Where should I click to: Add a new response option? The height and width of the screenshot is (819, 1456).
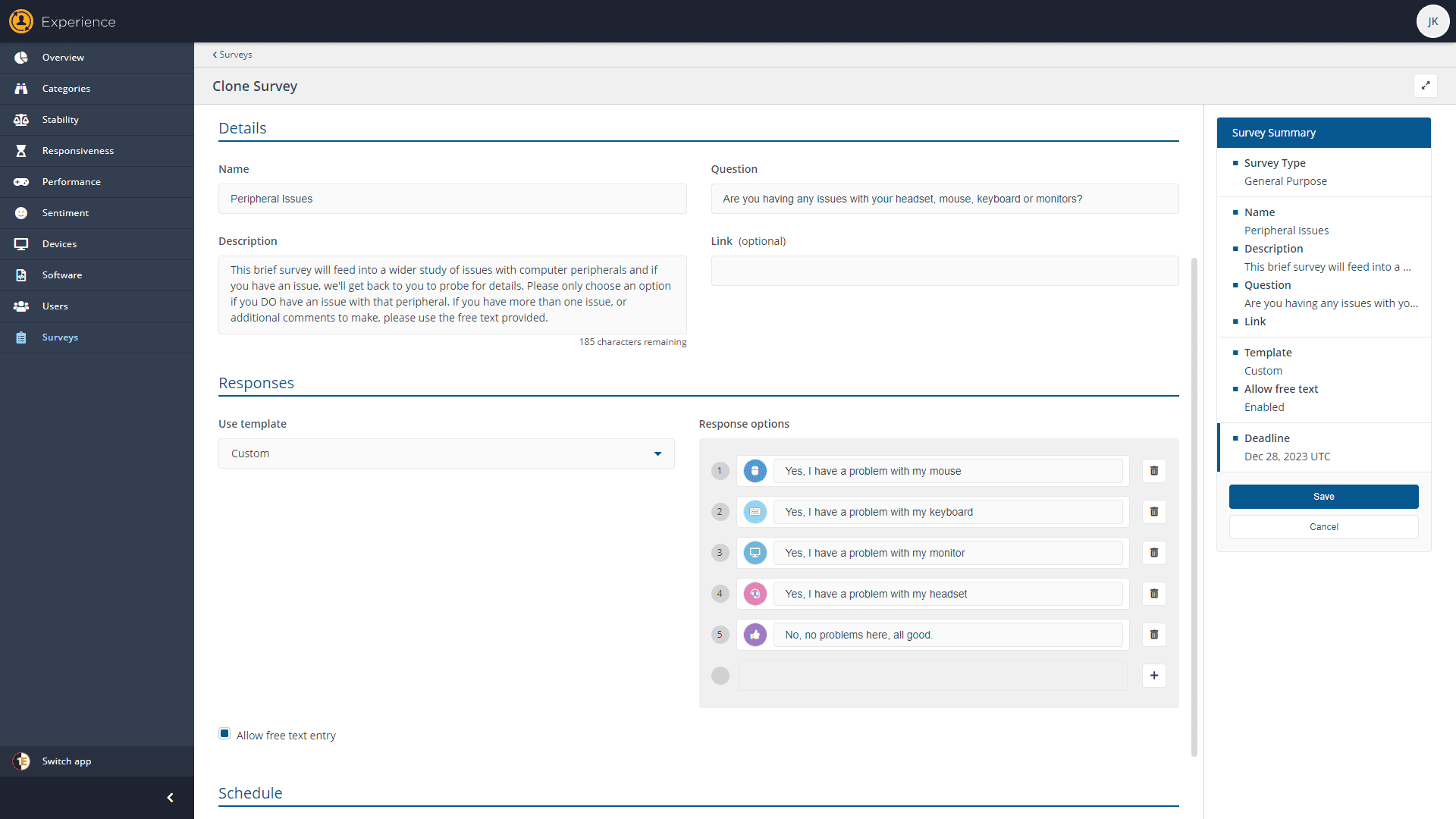click(x=1154, y=675)
